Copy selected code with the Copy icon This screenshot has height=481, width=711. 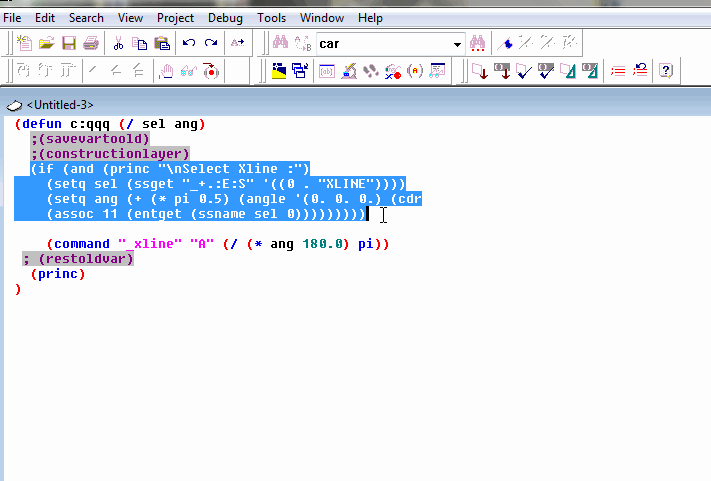tap(139, 43)
